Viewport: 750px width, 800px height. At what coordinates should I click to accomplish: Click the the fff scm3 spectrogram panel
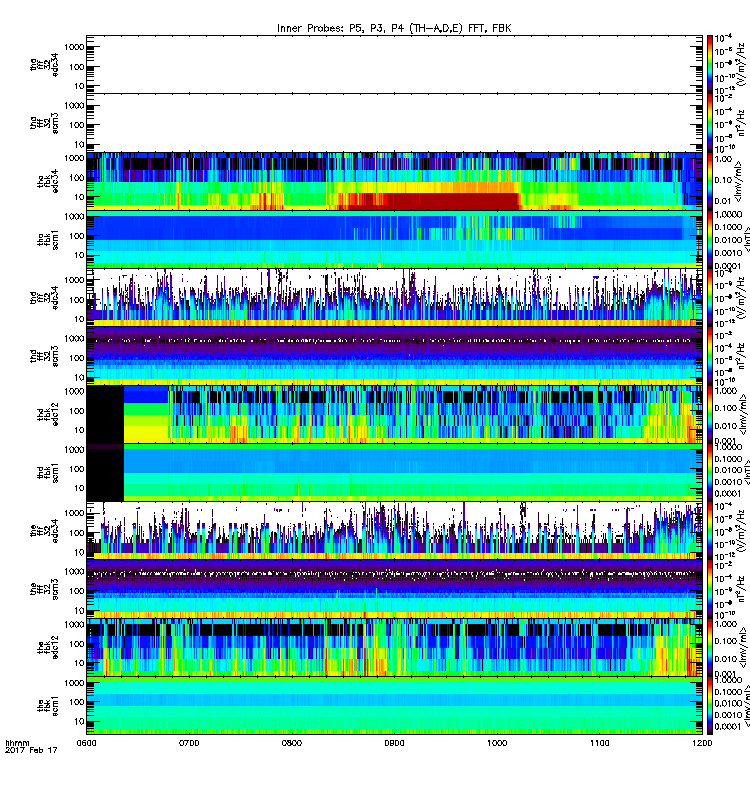pyautogui.click(x=394, y=589)
